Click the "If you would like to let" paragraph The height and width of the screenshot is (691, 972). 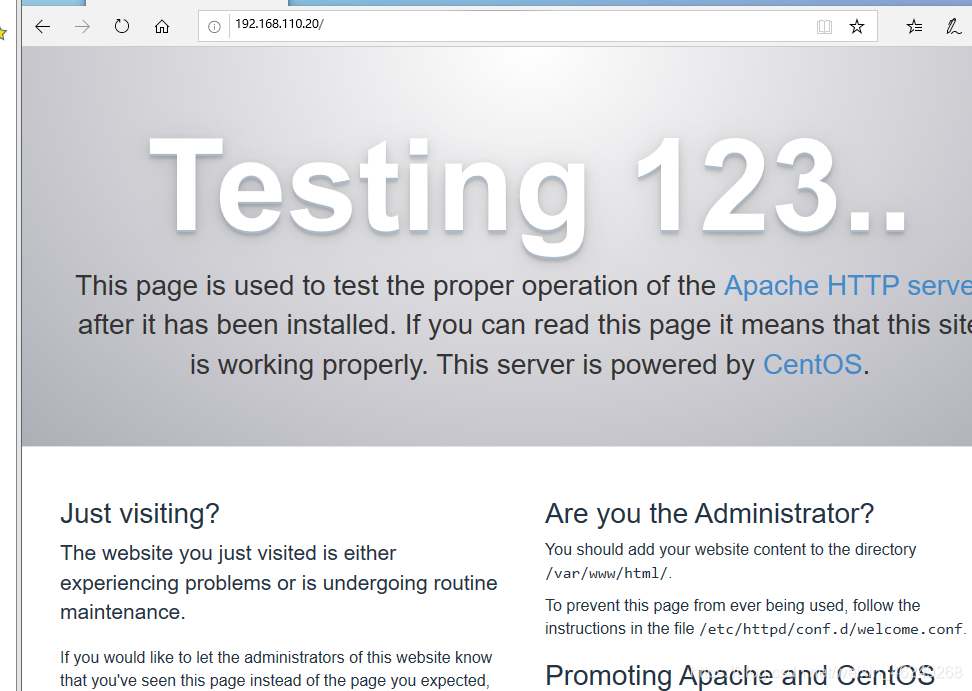tap(276, 669)
